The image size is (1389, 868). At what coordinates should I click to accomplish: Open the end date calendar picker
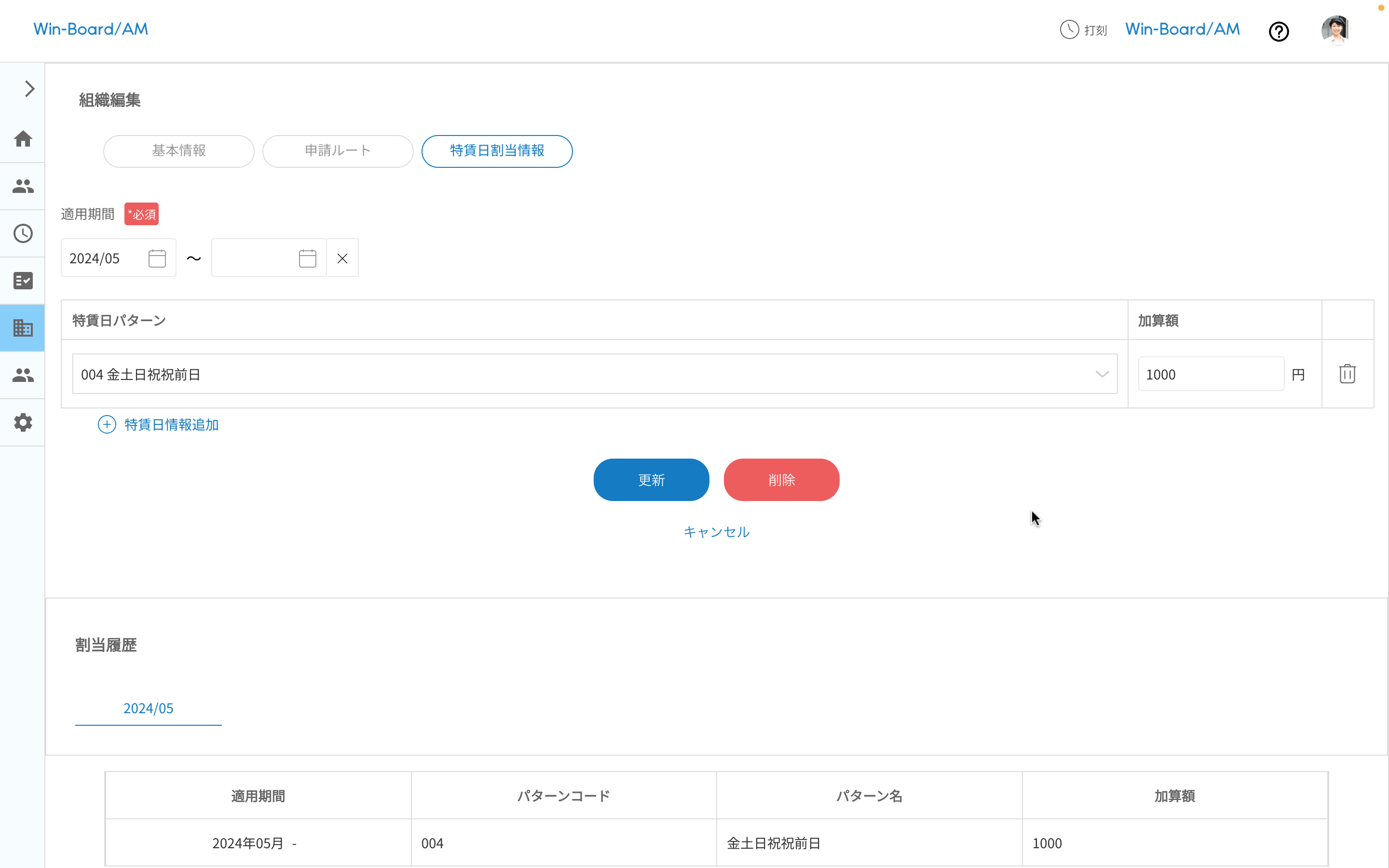tap(308, 258)
